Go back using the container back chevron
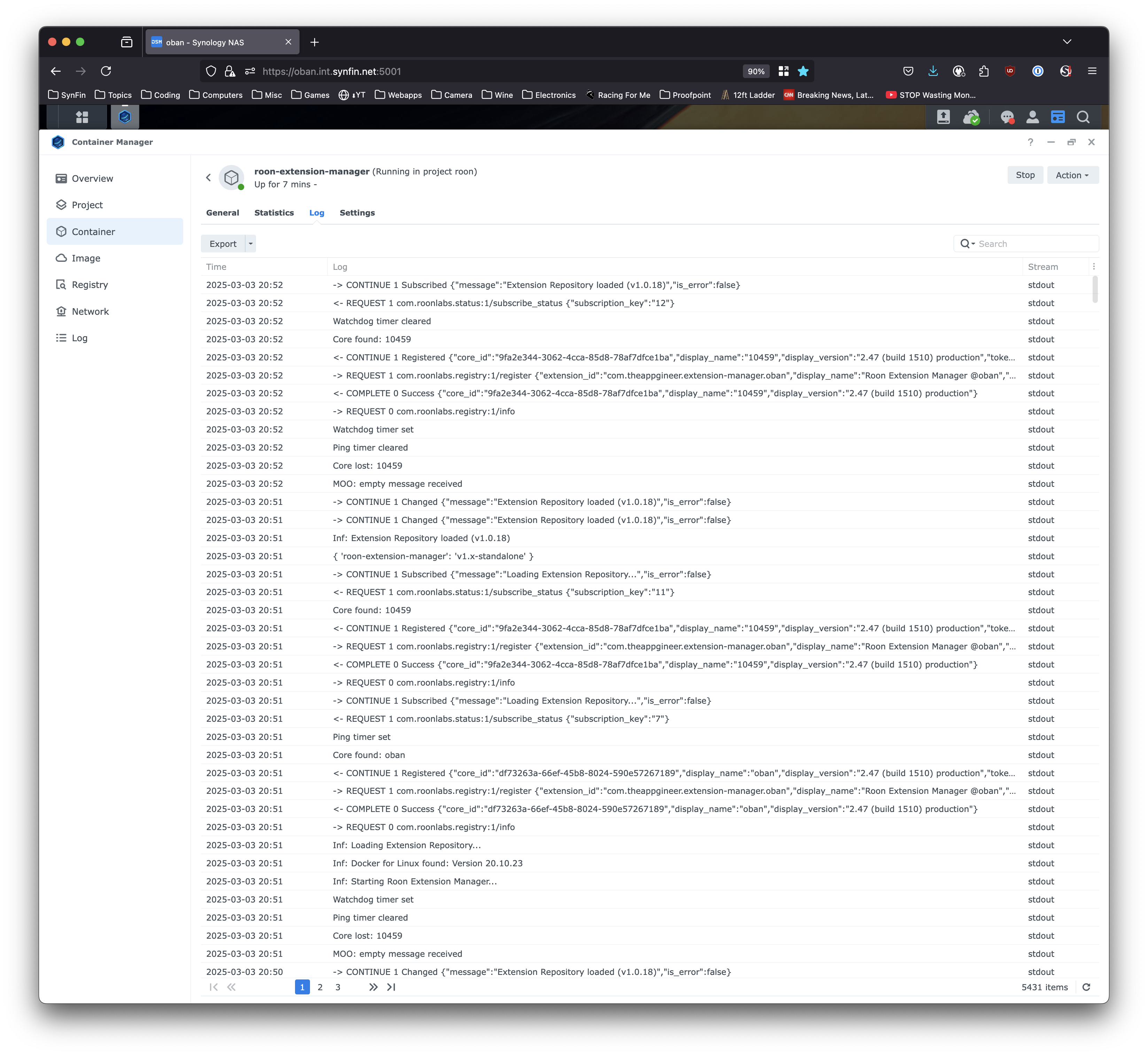This screenshot has width=1148, height=1055. (209, 178)
